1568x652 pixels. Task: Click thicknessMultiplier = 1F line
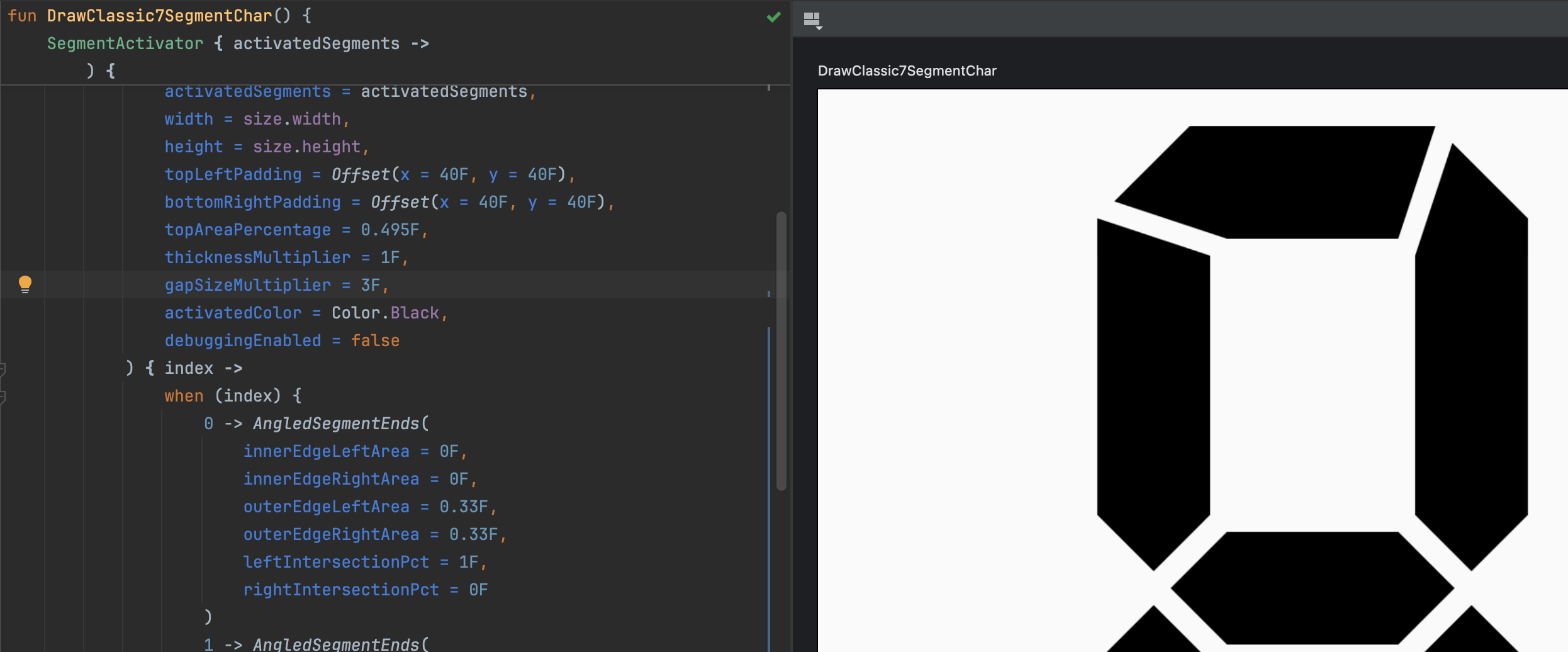[286, 257]
